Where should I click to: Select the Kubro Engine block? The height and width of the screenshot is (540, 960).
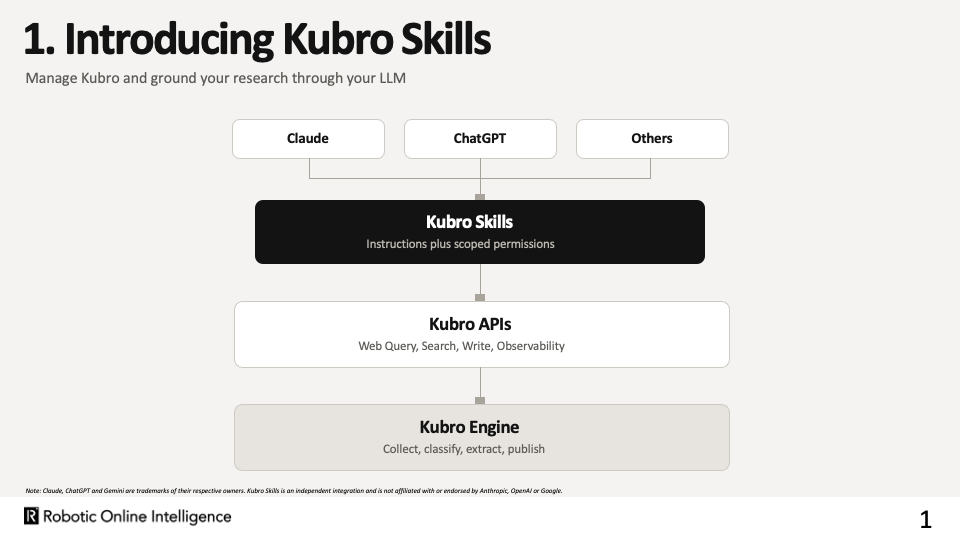[482, 437]
